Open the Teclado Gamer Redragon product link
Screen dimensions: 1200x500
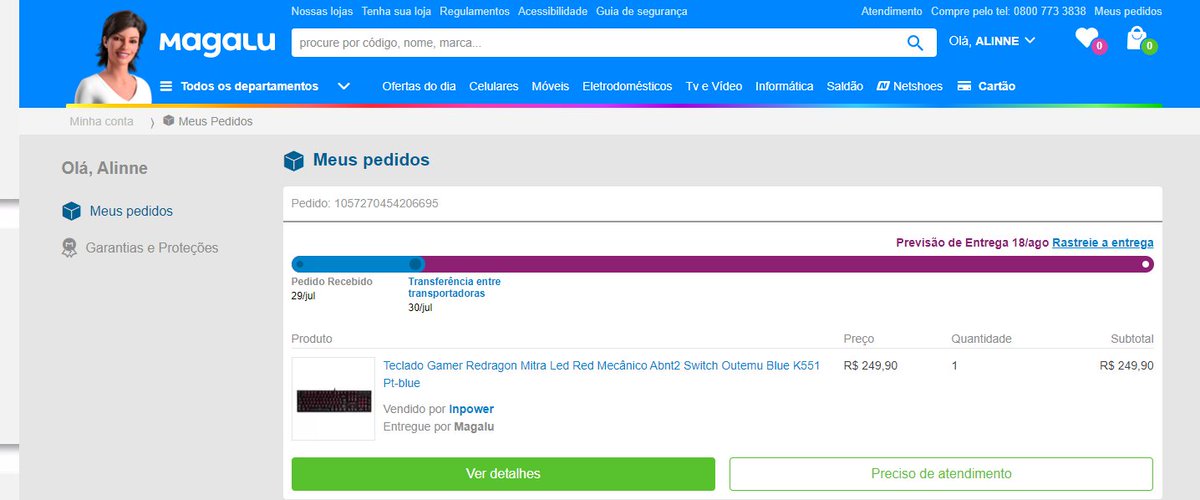coord(602,374)
